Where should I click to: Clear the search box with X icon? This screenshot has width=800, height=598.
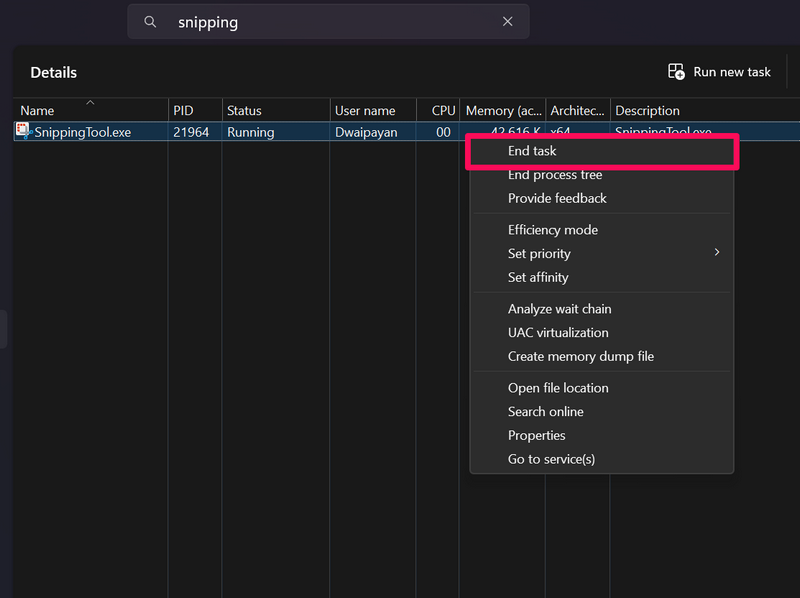pos(507,22)
